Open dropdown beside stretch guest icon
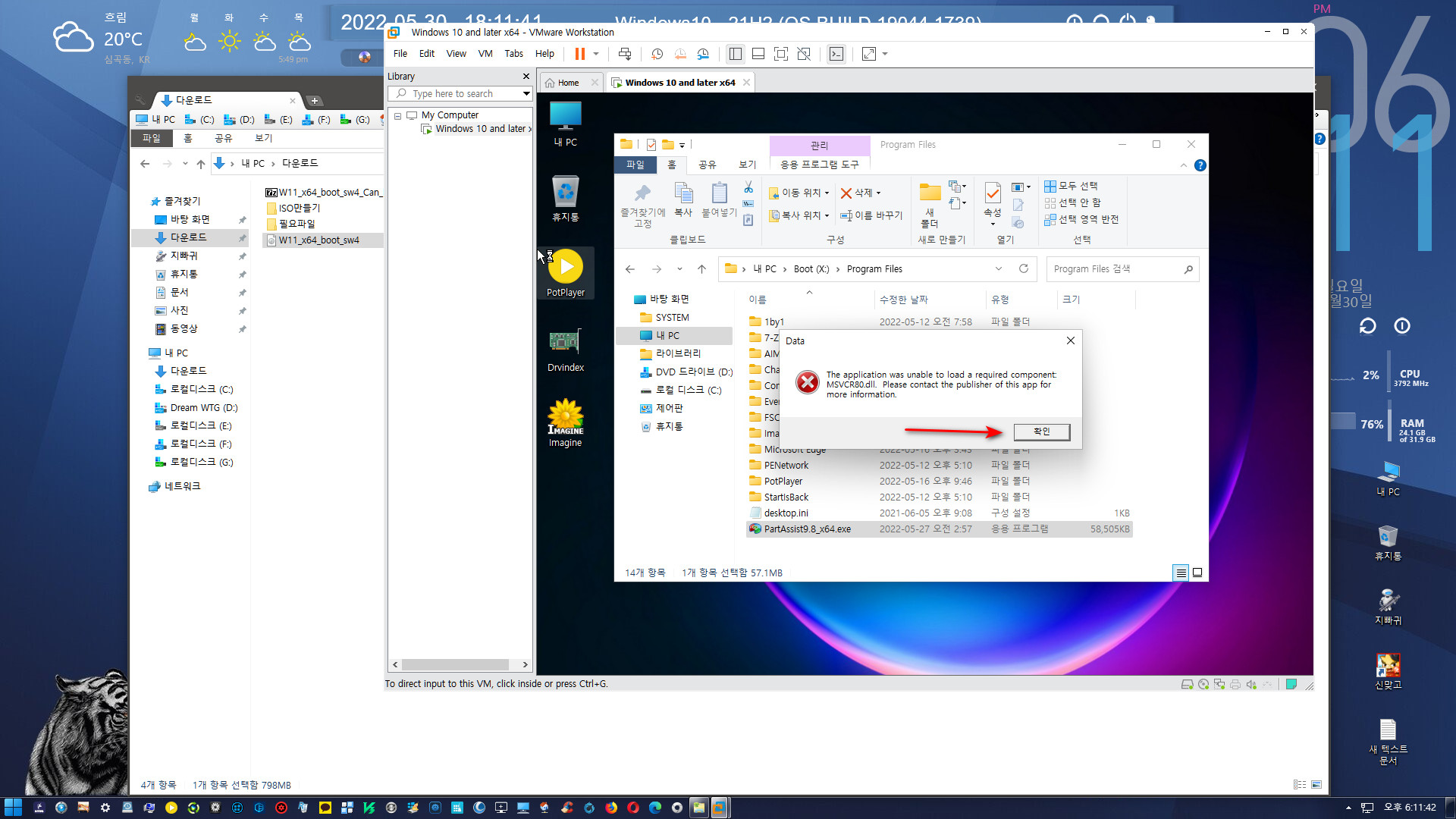 click(x=885, y=54)
